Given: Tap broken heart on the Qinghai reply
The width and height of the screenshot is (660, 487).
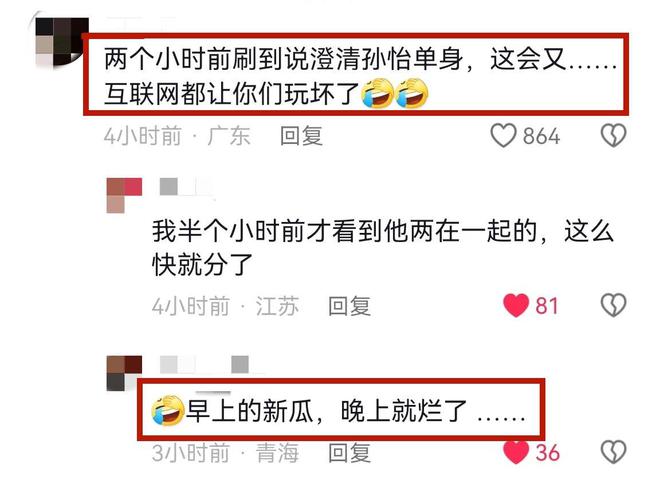Looking at the screenshot, I should 613,452.
